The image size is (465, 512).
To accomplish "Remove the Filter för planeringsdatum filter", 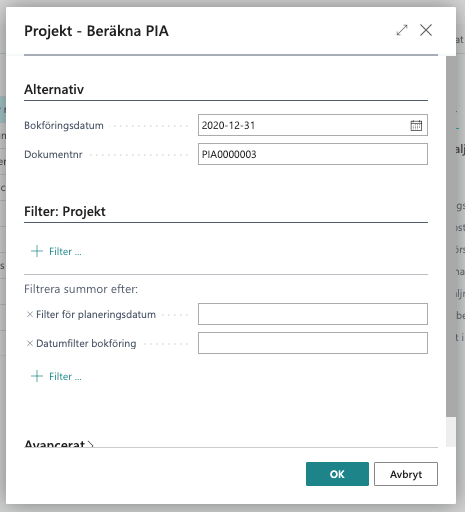I will pos(30,314).
